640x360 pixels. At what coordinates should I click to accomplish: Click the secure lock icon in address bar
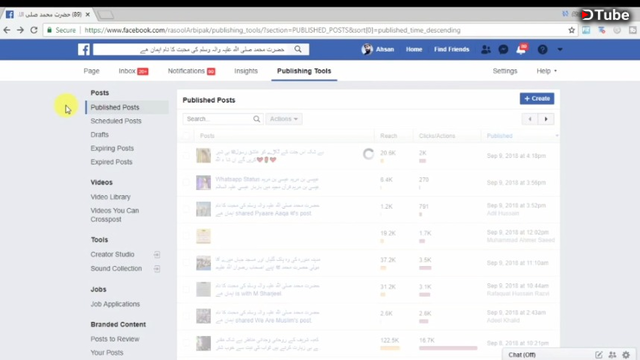pos(49,30)
